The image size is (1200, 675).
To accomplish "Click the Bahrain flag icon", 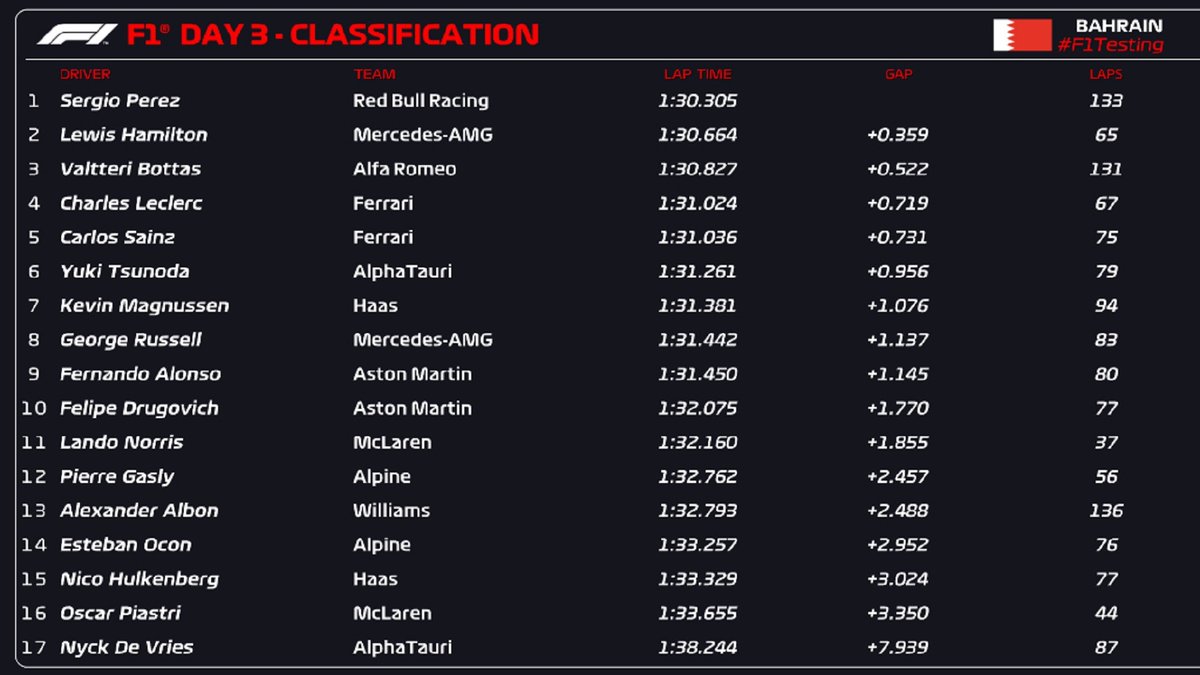I will (x=1021, y=35).
